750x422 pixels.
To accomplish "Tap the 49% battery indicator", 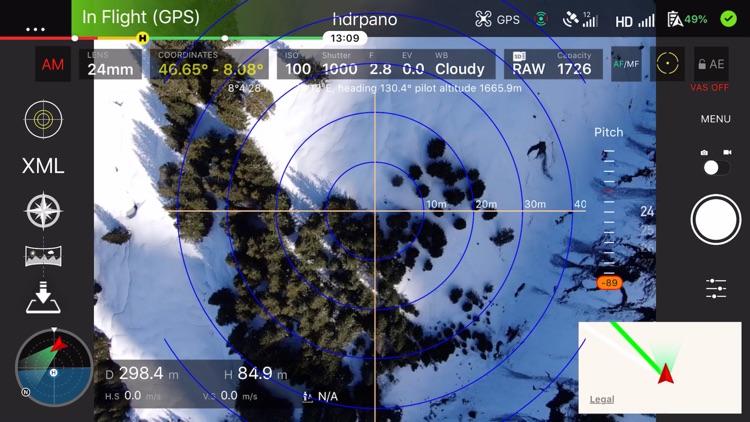I will [x=687, y=20].
